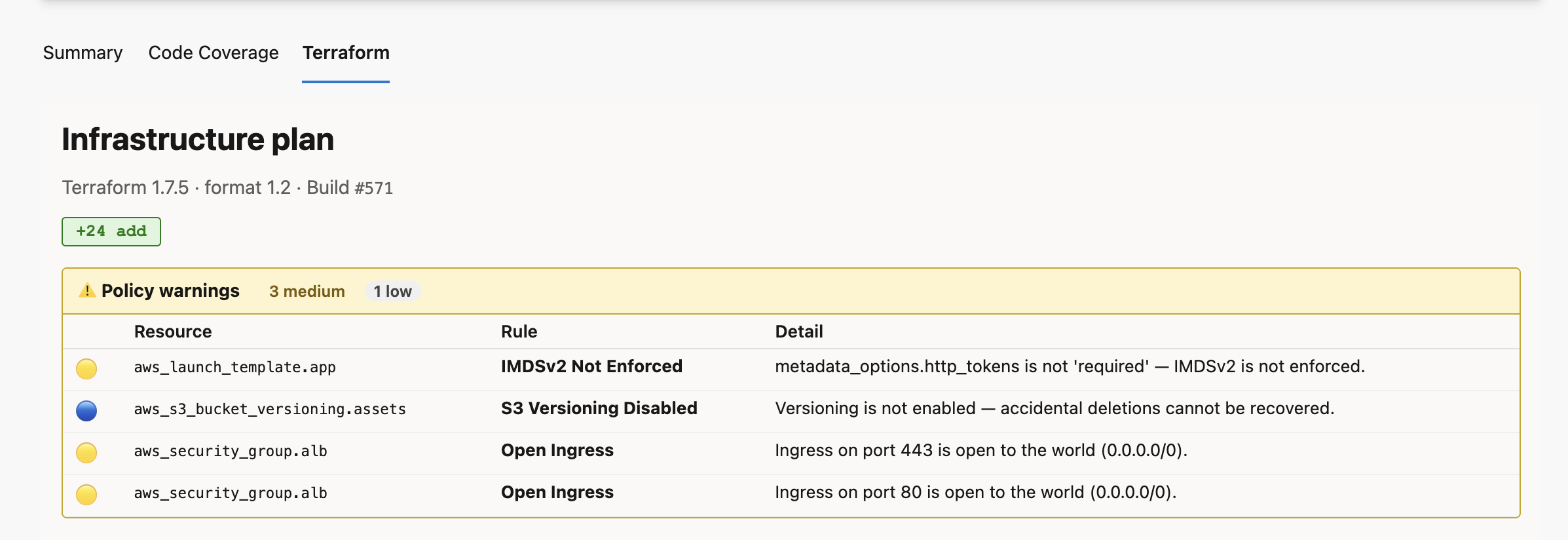Click the Detail column header

point(798,332)
